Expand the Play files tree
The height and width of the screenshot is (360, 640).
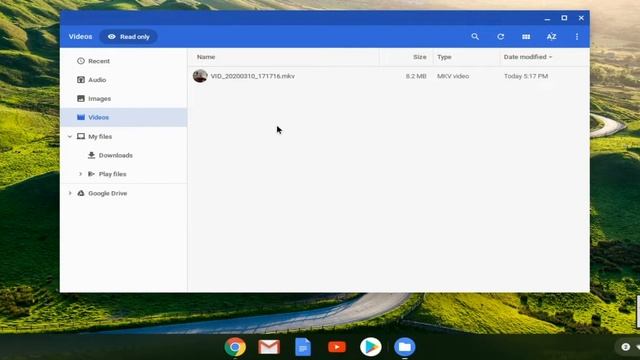coord(80,174)
